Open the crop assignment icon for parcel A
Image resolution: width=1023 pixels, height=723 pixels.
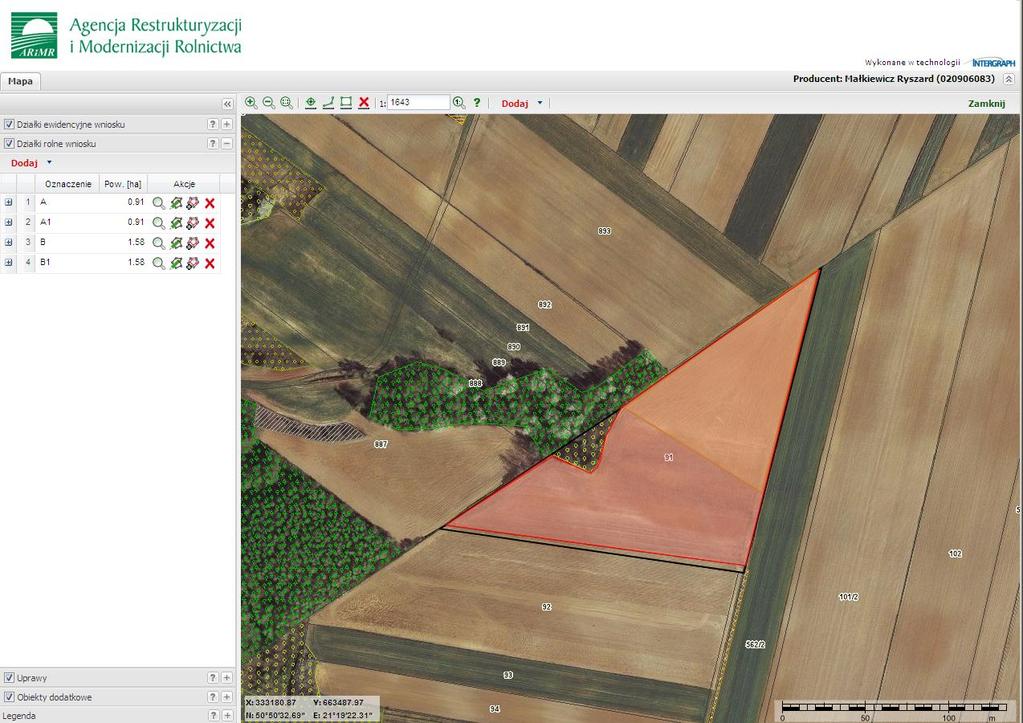[192, 204]
